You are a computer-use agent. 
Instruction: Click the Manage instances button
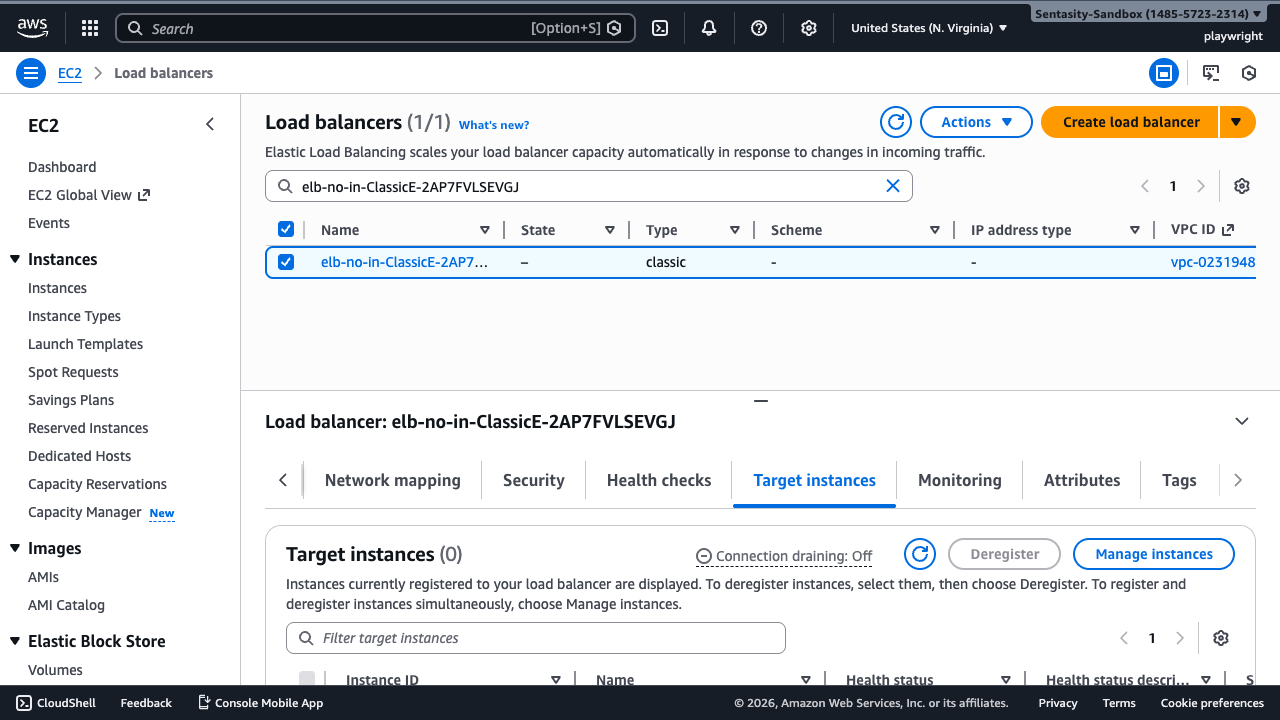pyautogui.click(x=1153, y=554)
